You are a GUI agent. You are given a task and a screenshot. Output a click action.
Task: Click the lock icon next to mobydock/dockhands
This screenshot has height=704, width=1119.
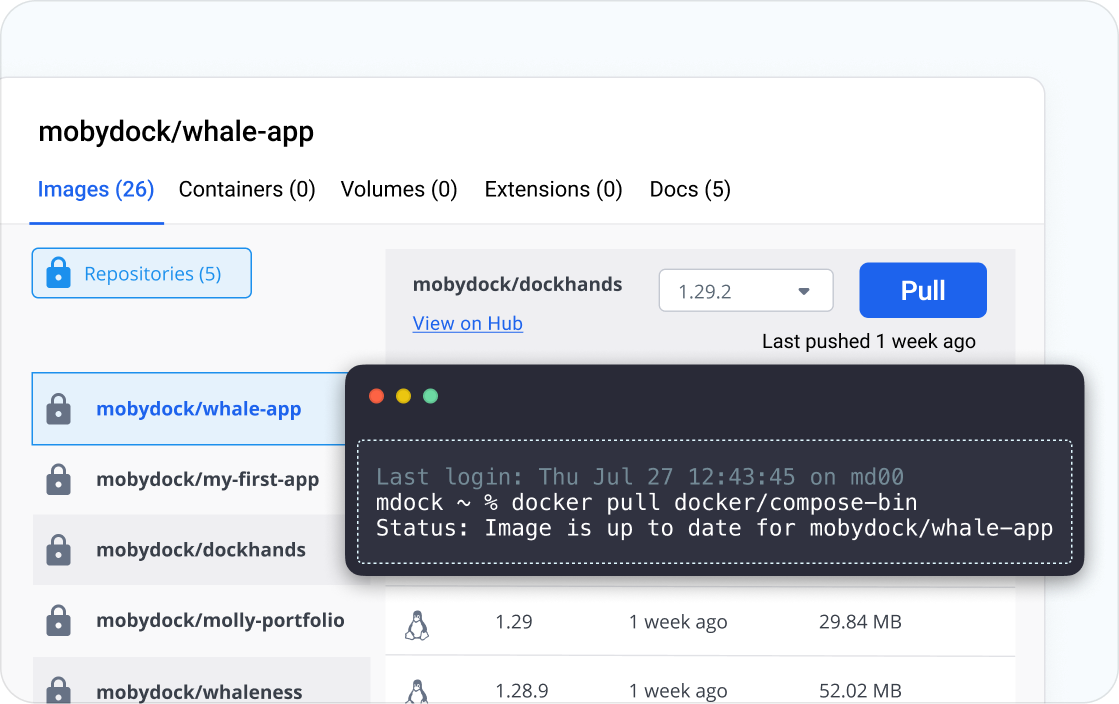coord(59,550)
